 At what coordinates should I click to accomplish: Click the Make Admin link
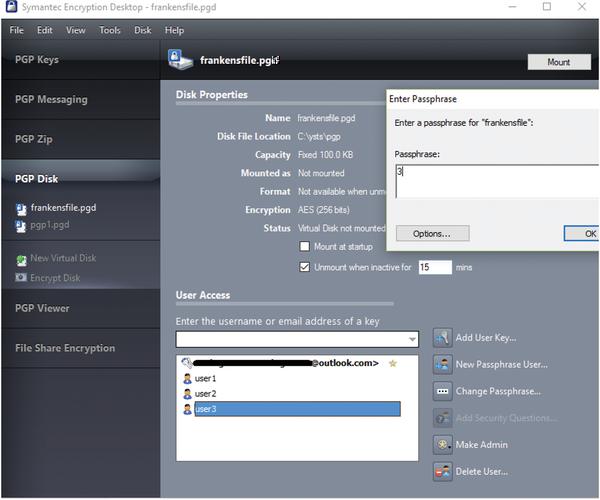pyautogui.click(x=481, y=445)
